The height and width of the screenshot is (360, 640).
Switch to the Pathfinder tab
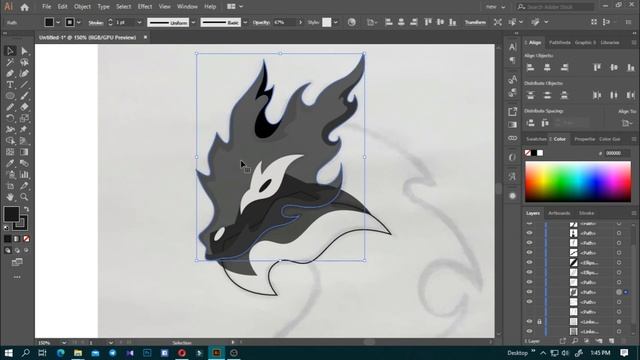coord(560,42)
